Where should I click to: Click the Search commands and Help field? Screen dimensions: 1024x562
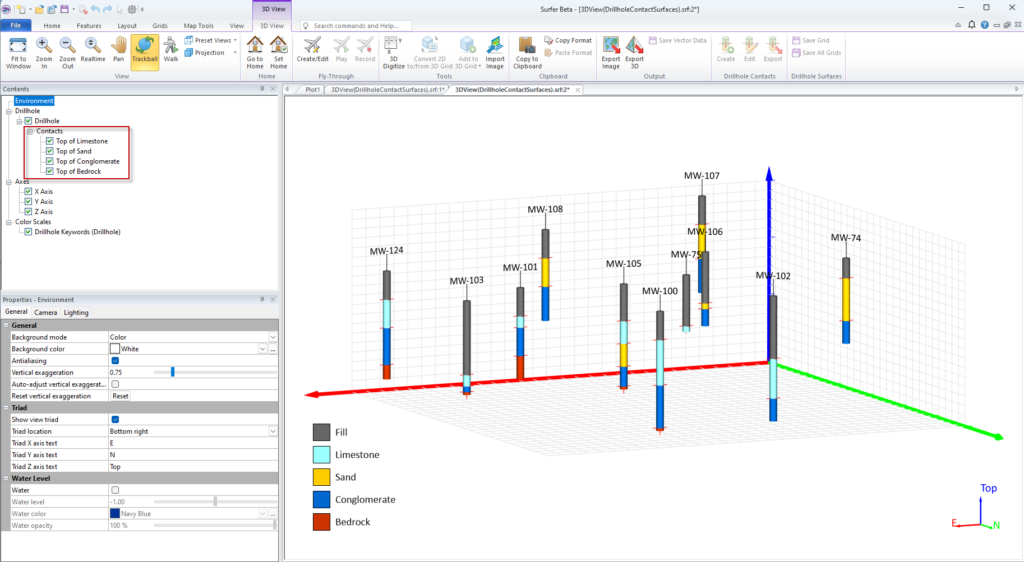coord(380,25)
